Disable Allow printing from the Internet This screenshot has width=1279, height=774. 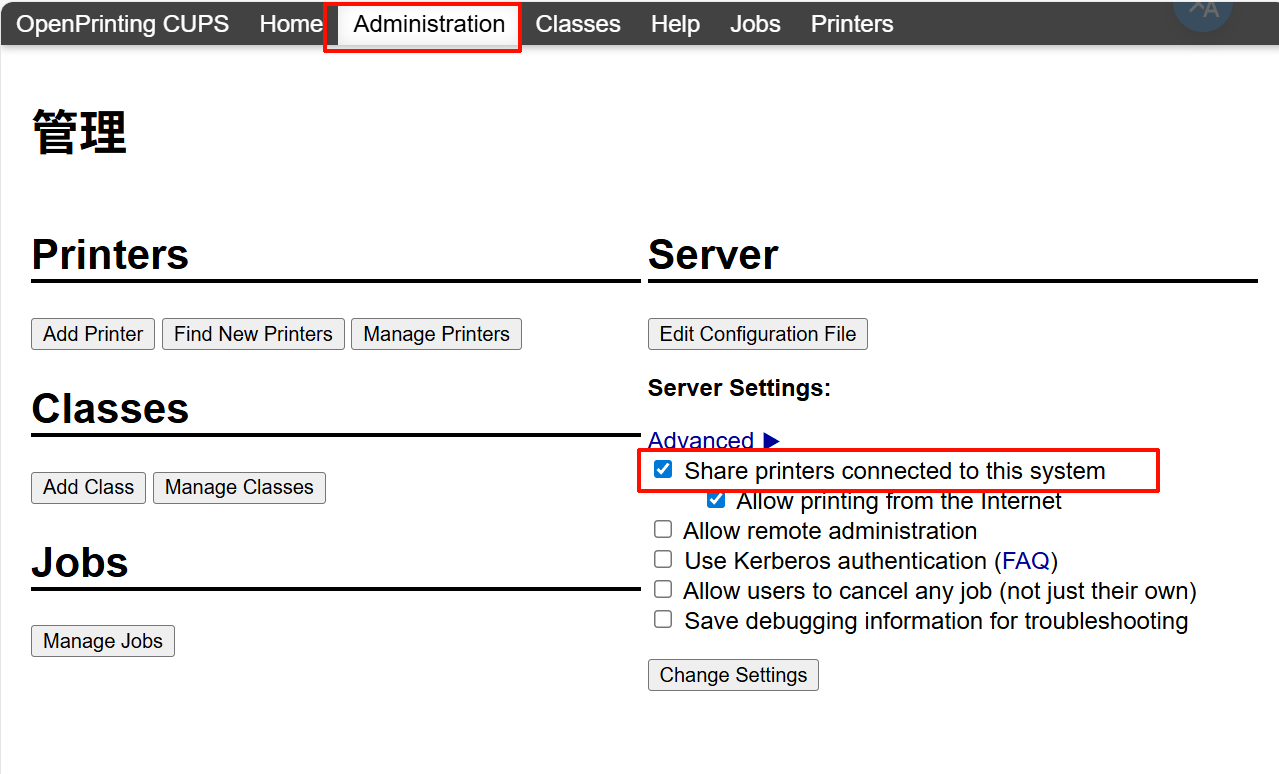click(716, 500)
